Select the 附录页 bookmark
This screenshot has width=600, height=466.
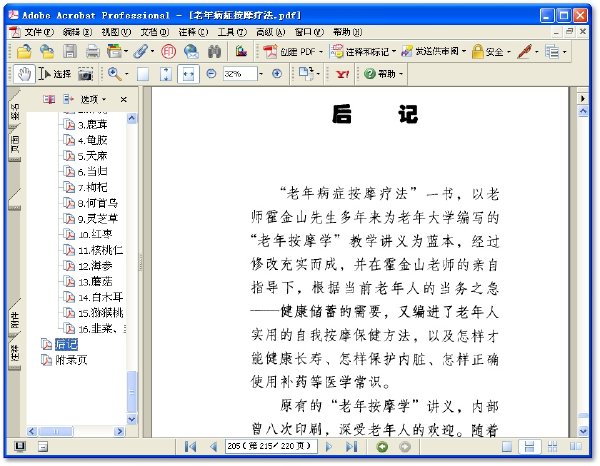(x=71, y=360)
